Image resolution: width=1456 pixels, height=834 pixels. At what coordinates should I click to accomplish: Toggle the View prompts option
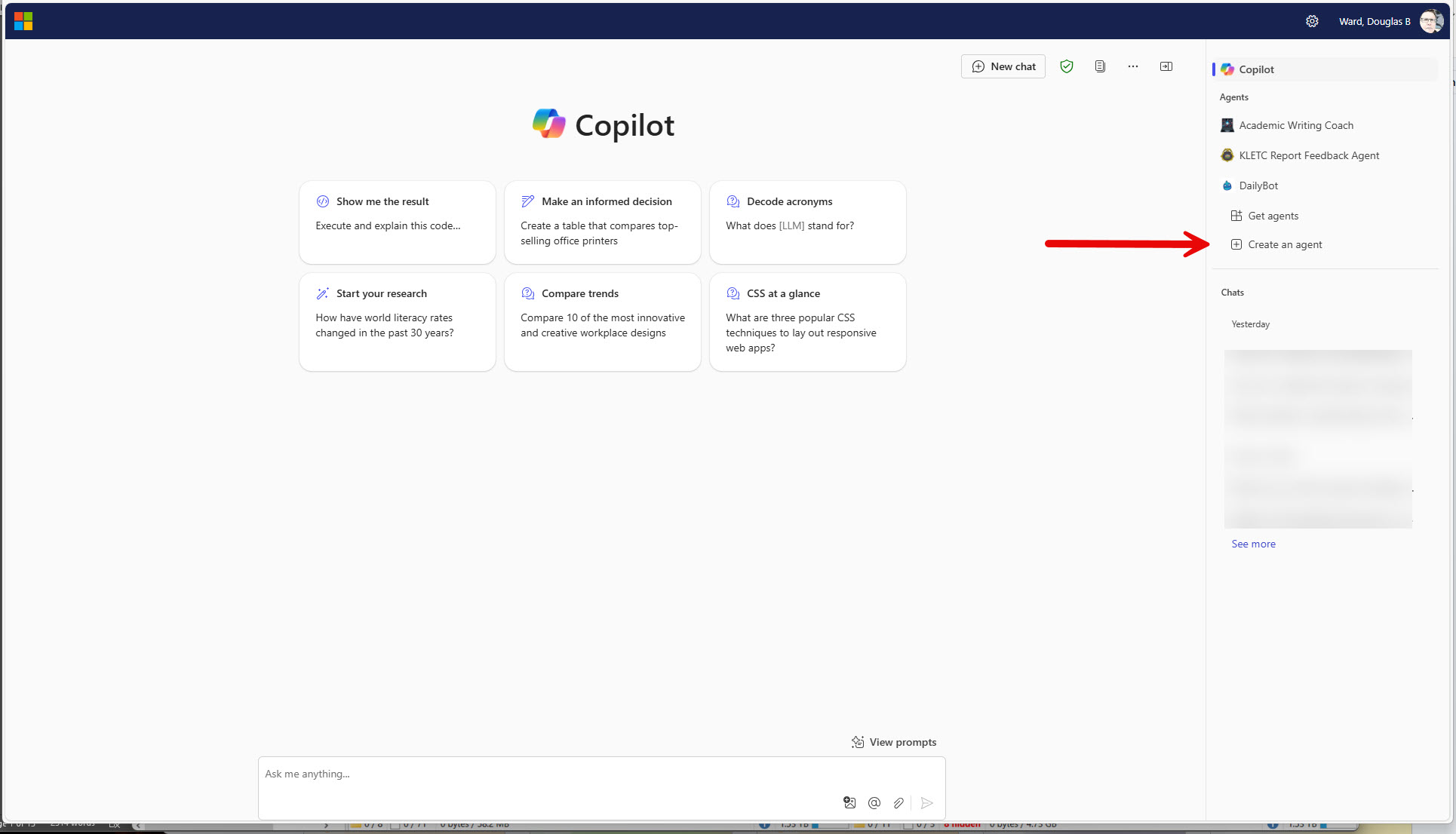894,742
